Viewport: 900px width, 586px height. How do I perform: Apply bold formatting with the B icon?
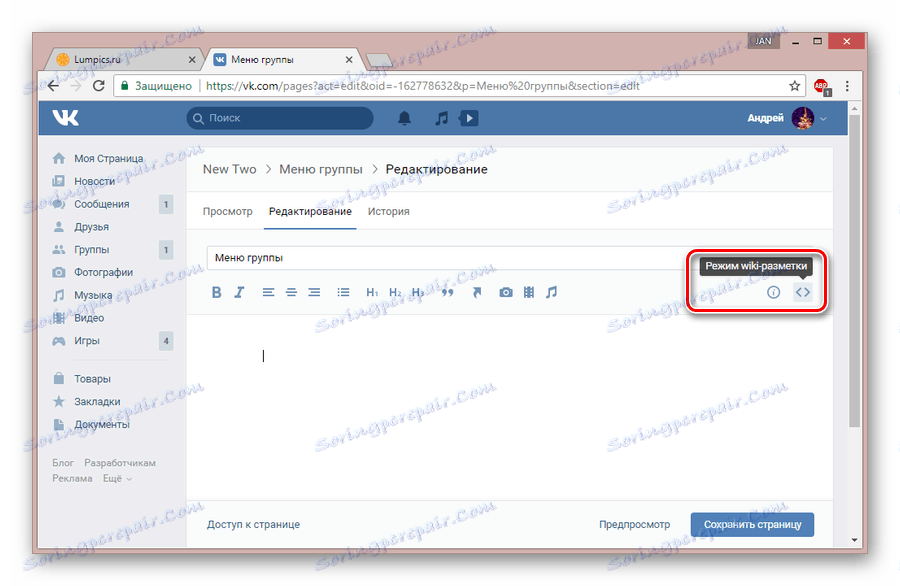point(216,292)
